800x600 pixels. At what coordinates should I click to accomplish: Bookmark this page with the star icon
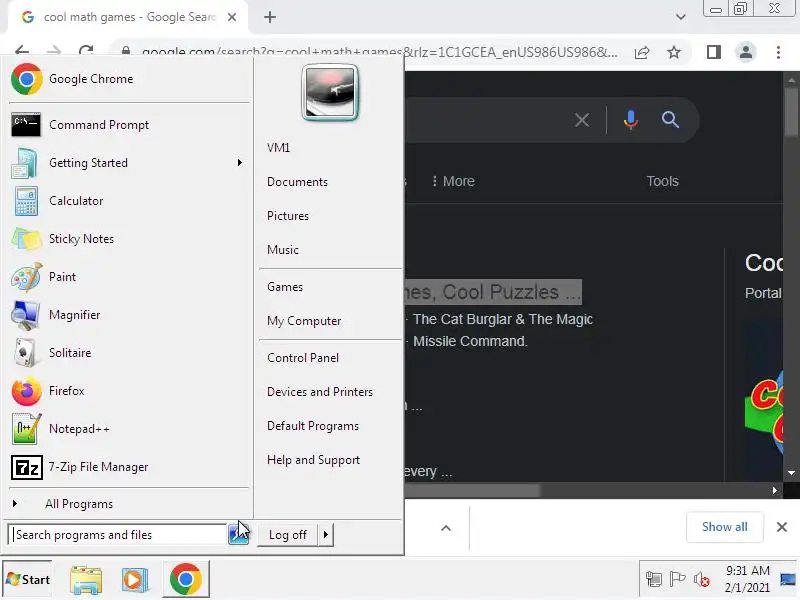(x=674, y=52)
